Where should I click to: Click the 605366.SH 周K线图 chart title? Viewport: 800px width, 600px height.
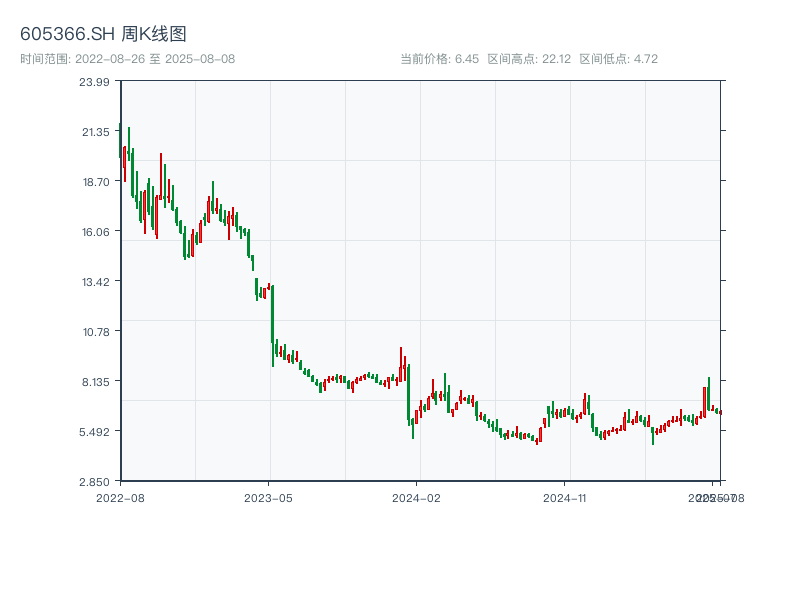(103, 34)
